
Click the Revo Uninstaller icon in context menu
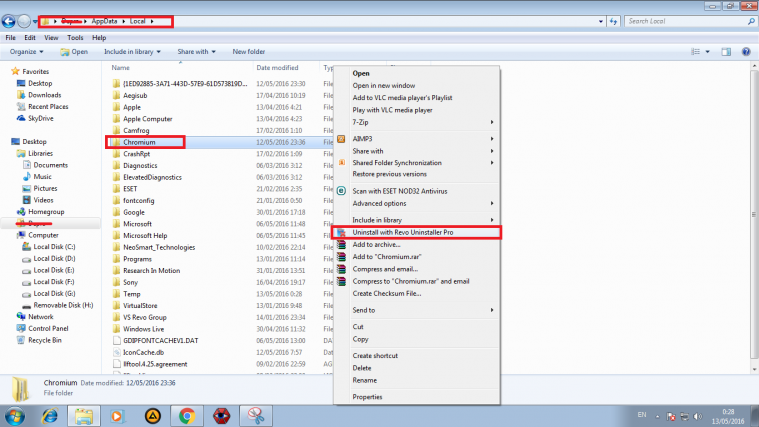click(341, 233)
